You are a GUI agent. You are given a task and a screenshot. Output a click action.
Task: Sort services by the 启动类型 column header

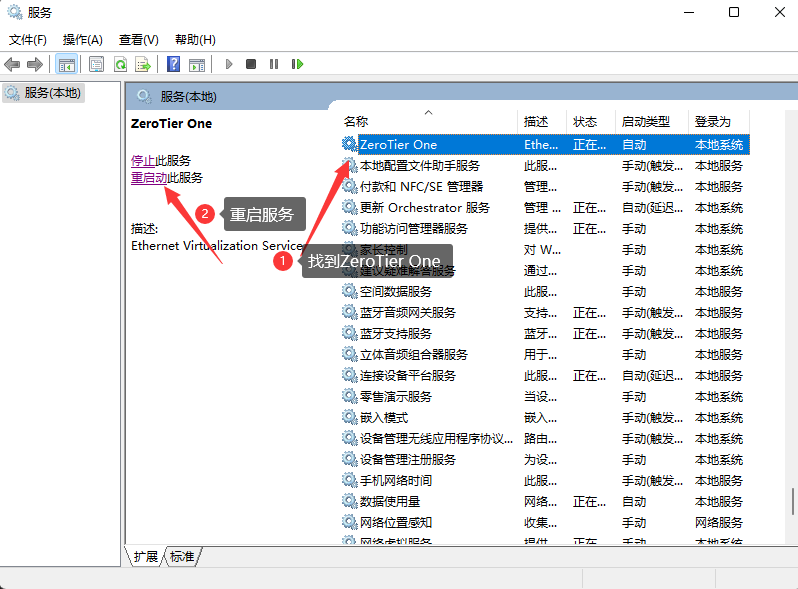[x=645, y=121]
